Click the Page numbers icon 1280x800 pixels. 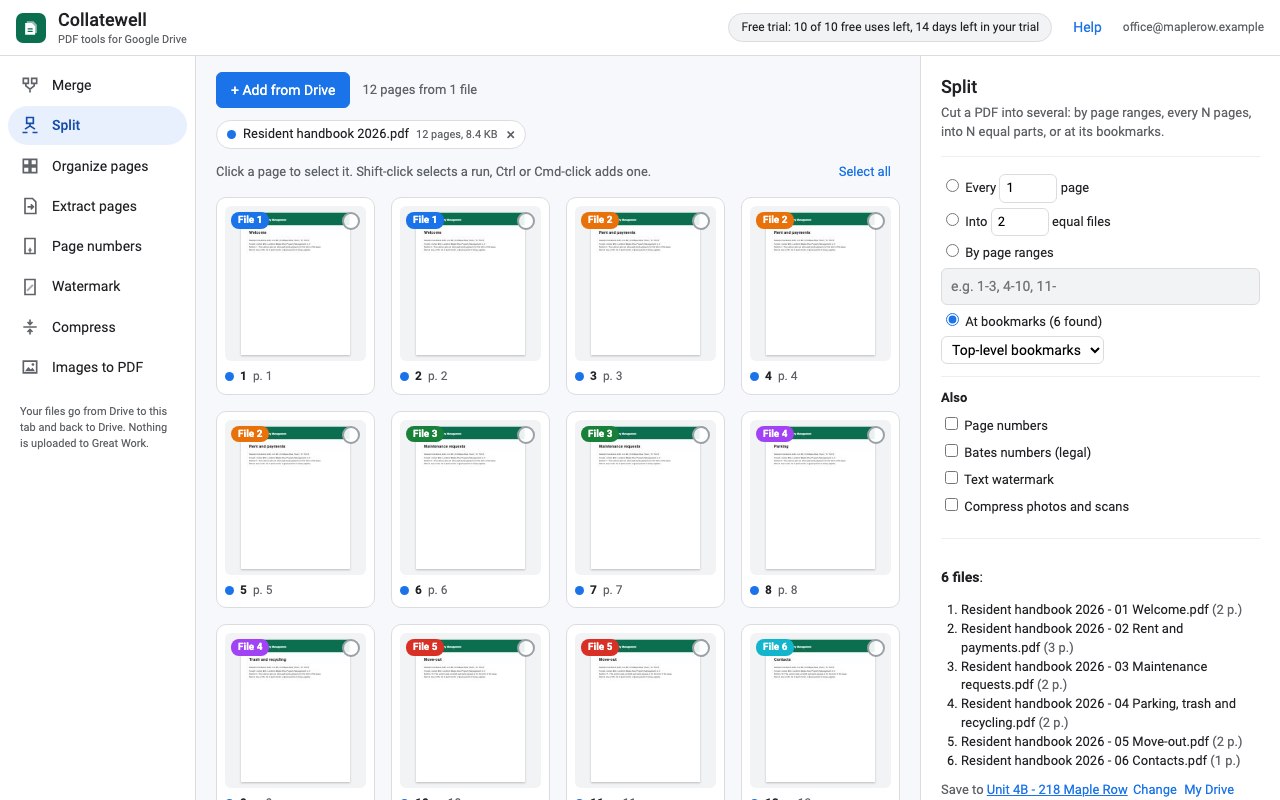click(x=30, y=246)
